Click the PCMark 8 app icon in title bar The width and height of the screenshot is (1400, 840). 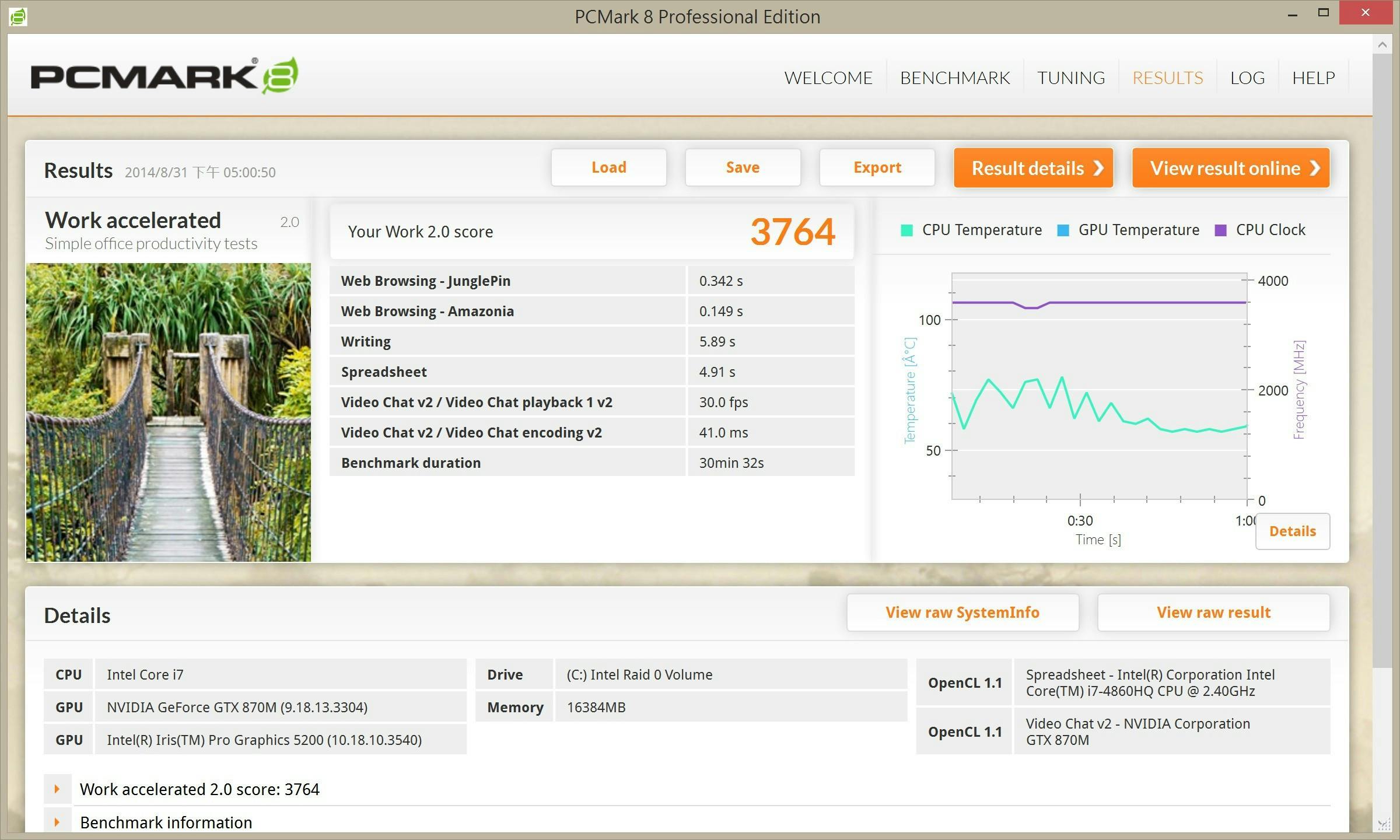click(x=17, y=16)
